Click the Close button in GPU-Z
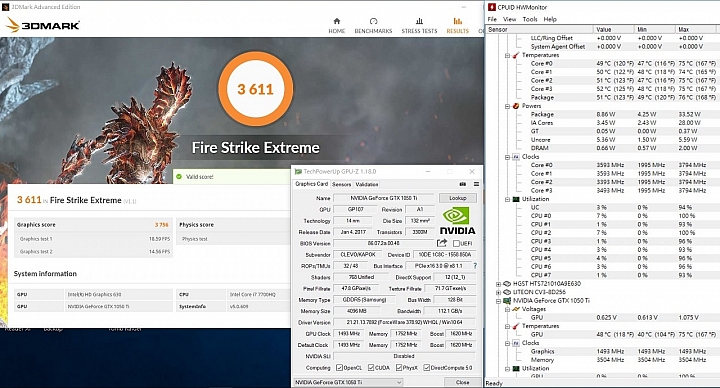Screen dimensions: 720x388 (462, 382)
